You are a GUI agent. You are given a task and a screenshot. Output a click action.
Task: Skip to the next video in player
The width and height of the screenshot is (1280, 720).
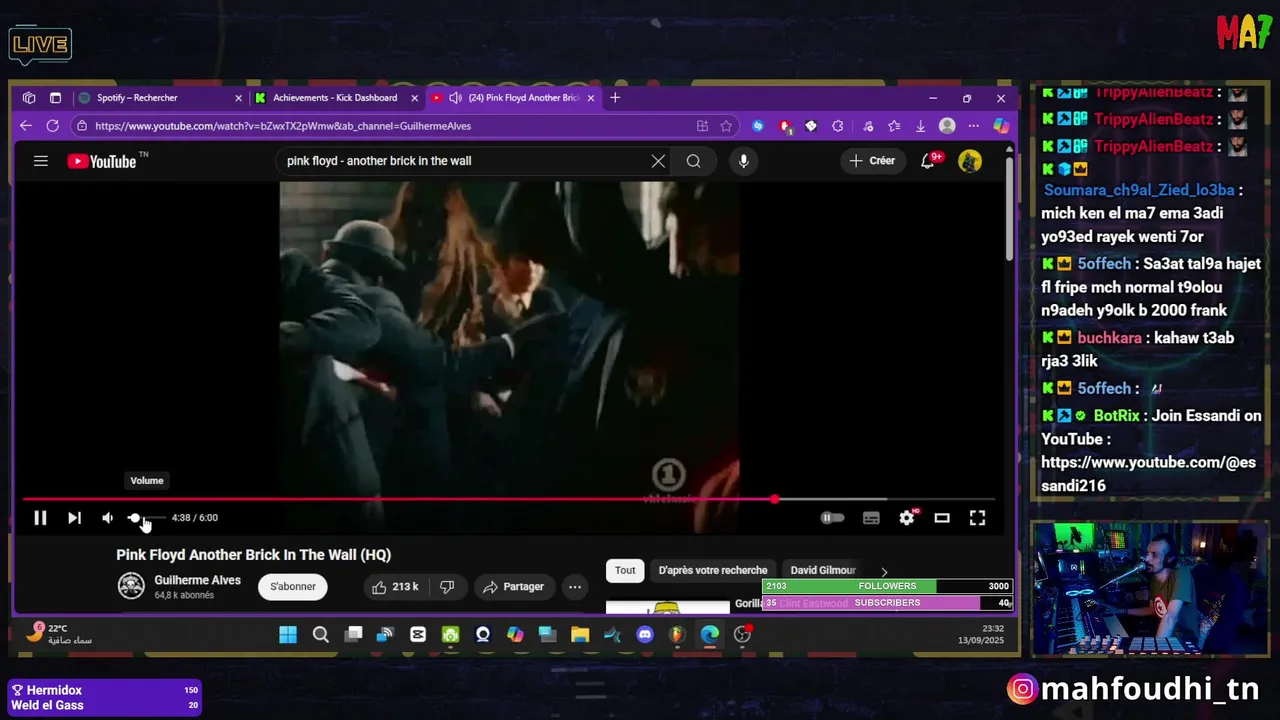[74, 518]
